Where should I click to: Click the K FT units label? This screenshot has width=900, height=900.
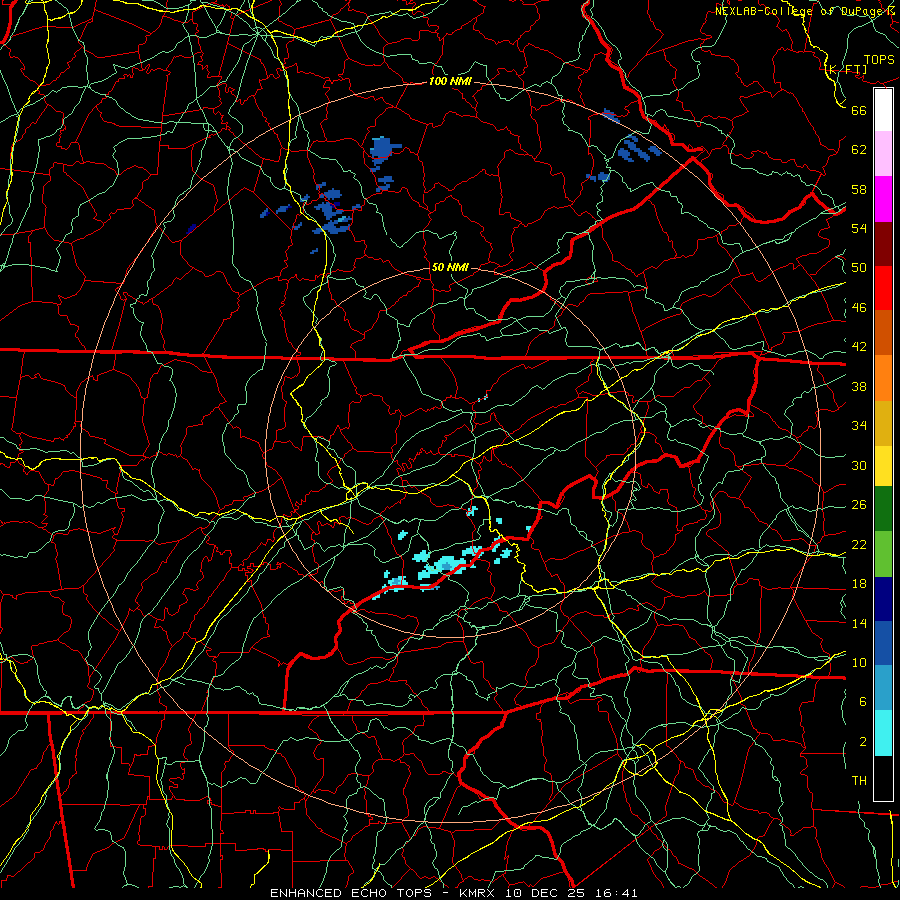[x=846, y=70]
